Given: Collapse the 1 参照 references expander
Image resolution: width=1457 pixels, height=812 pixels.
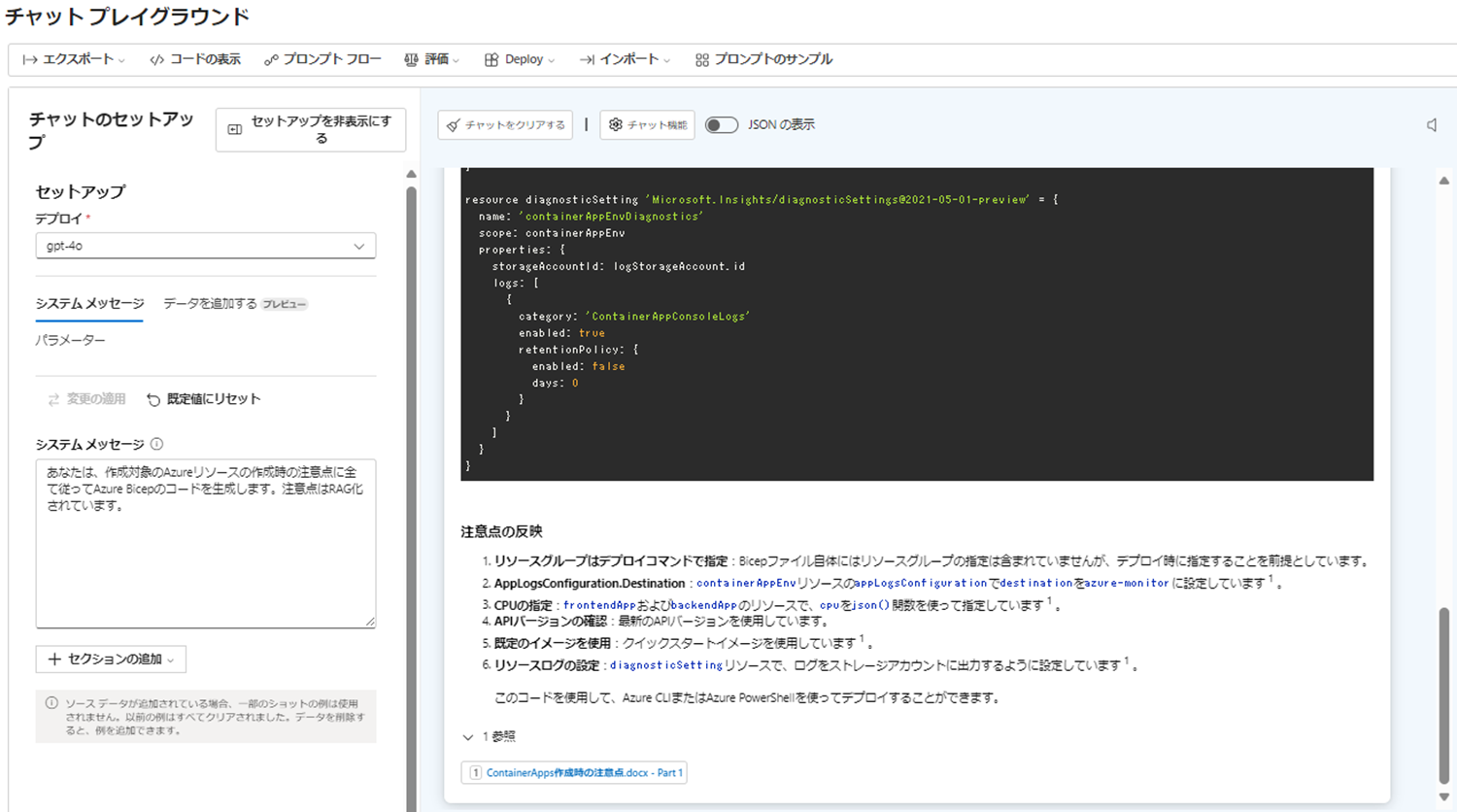Looking at the screenshot, I should [x=490, y=737].
